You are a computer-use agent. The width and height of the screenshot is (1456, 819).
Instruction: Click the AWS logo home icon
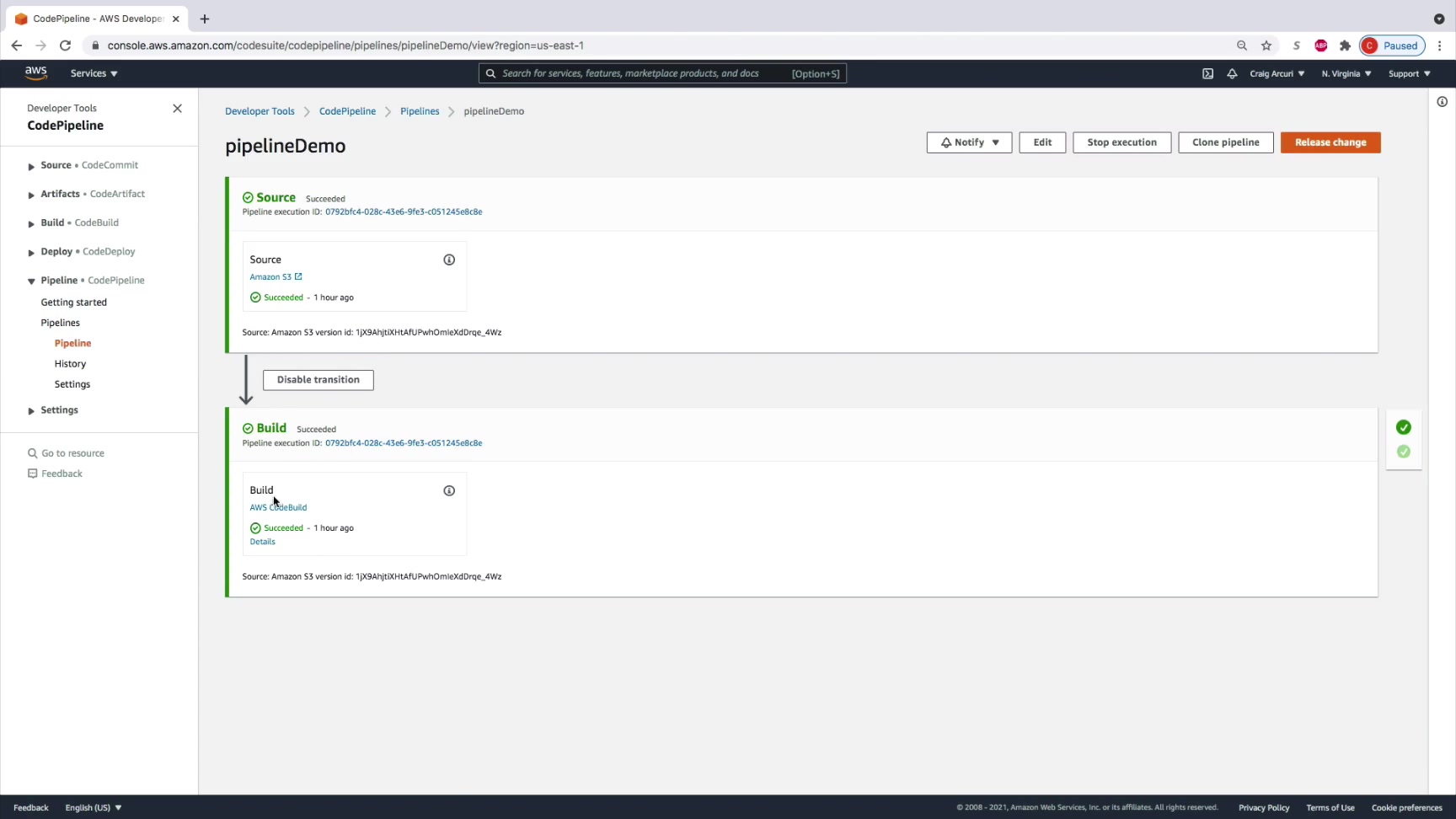pyautogui.click(x=36, y=73)
